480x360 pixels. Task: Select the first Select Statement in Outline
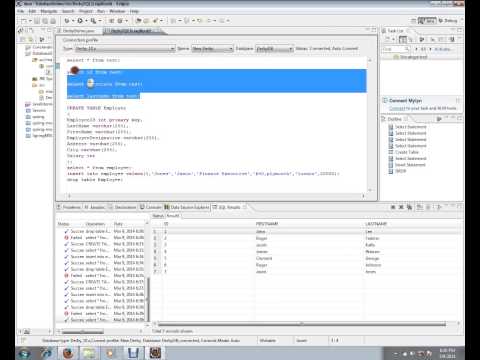tap(408, 127)
